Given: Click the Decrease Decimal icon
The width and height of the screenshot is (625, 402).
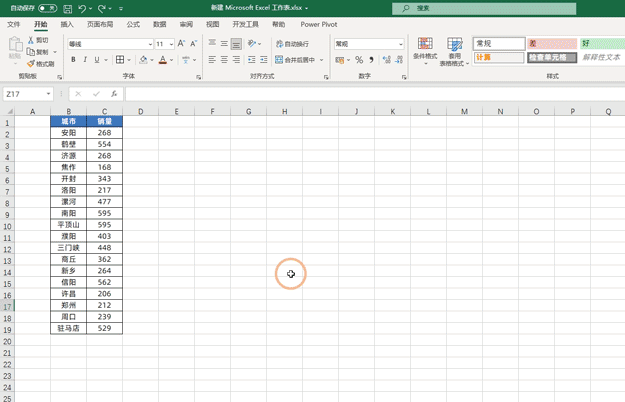Looking at the screenshot, I should [x=399, y=60].
